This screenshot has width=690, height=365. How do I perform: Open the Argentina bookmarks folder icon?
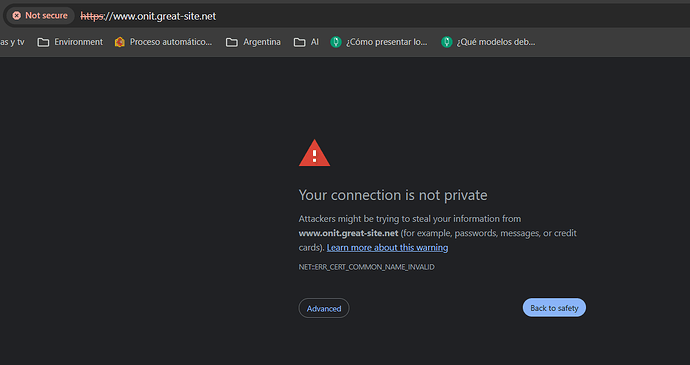[x=231, y=42]
